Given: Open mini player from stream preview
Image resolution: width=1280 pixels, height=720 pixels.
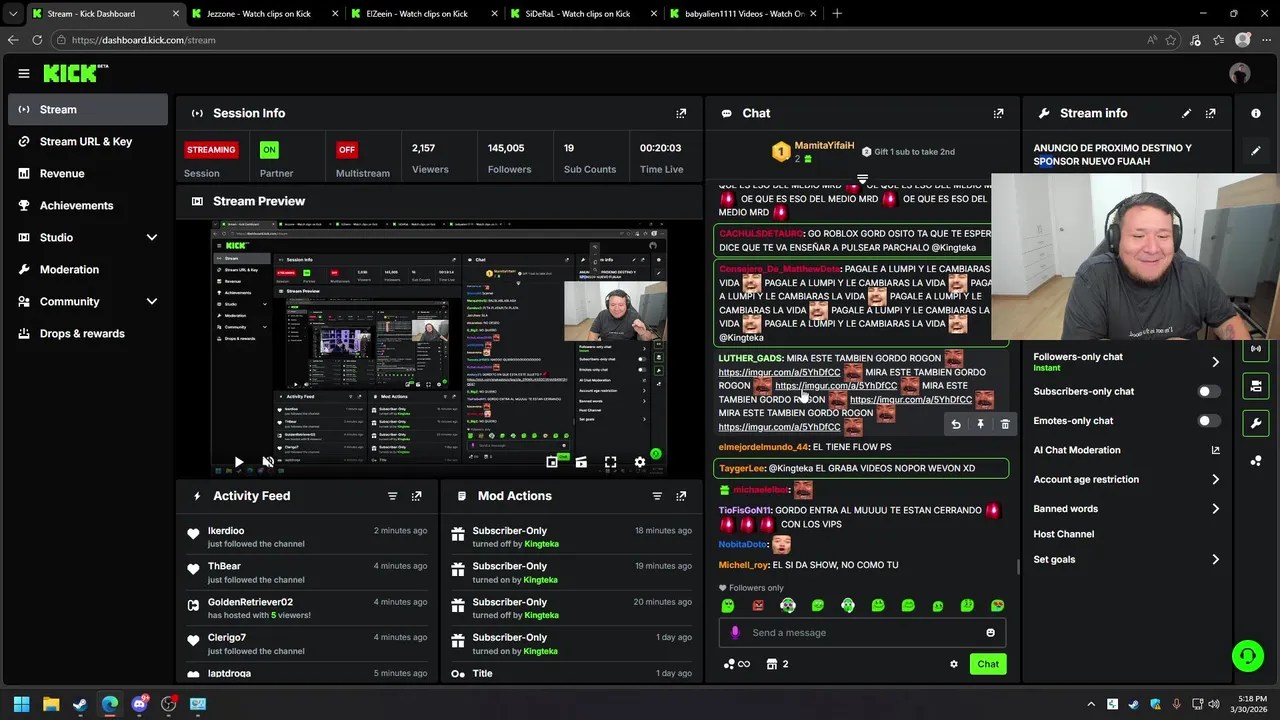Looking at the screenshot, I should [552, 462].
